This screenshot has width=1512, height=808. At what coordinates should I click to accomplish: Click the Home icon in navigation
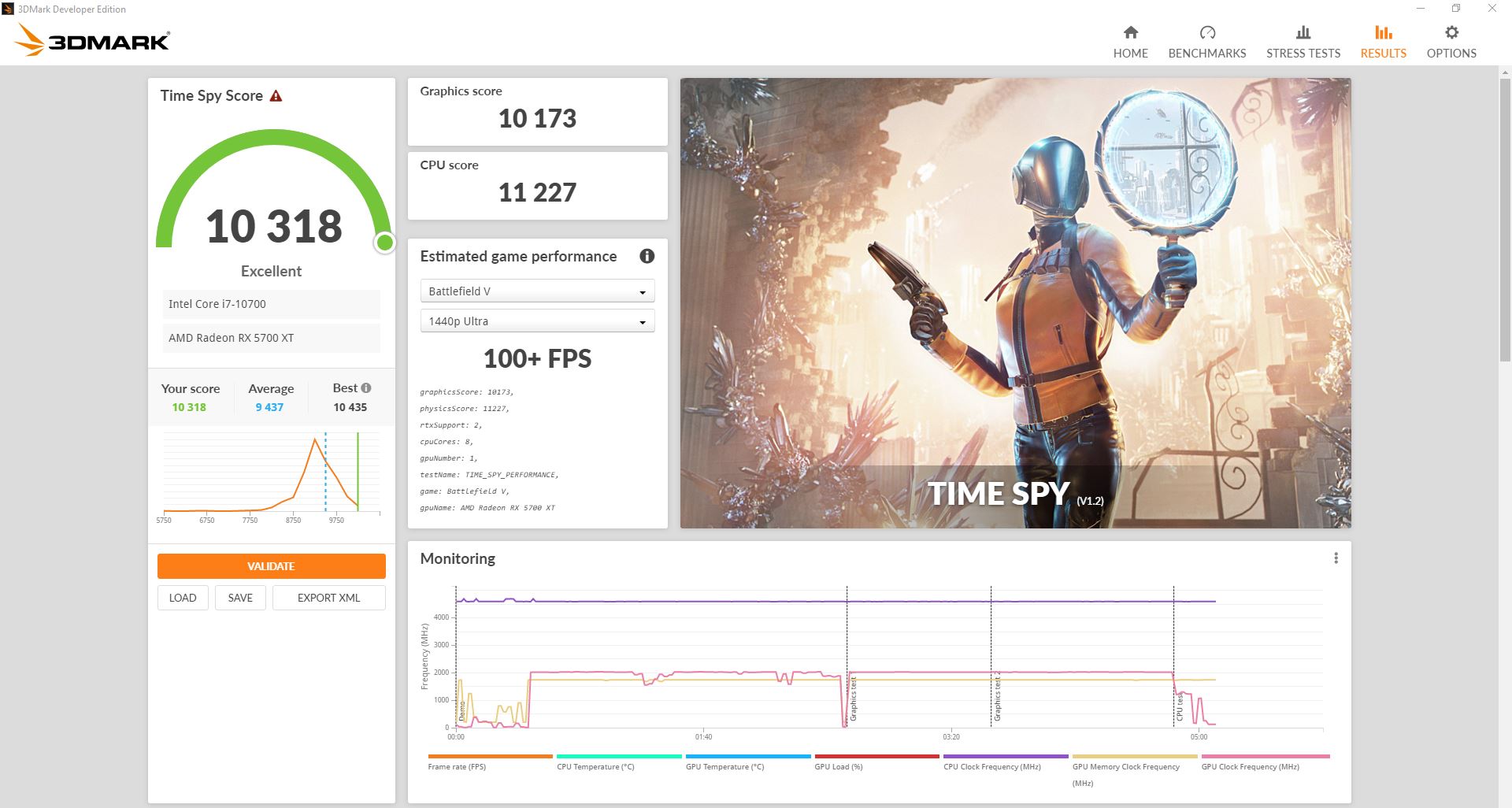click(1130, 33)
